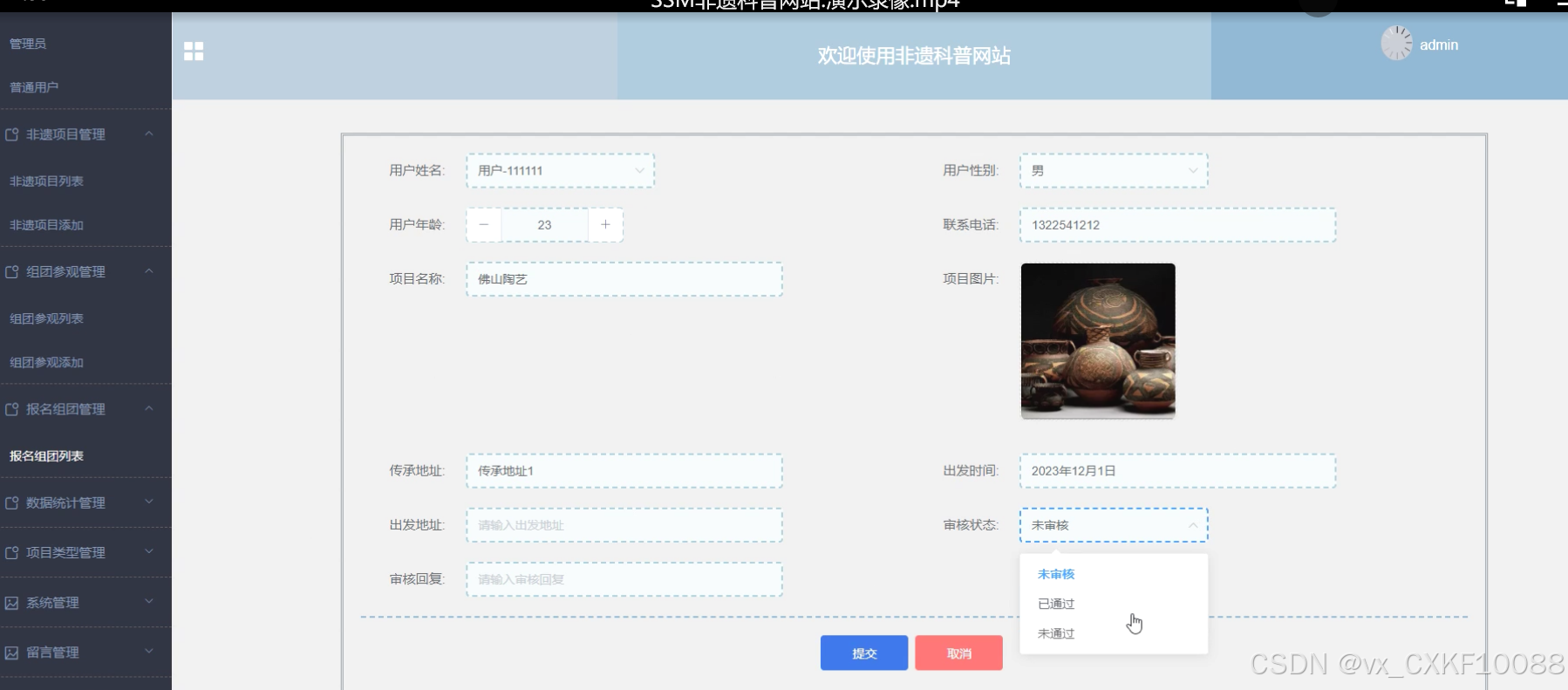Click the 传承地址 input field
This screenshot has height=690, width=1568.
pos(624,471)
